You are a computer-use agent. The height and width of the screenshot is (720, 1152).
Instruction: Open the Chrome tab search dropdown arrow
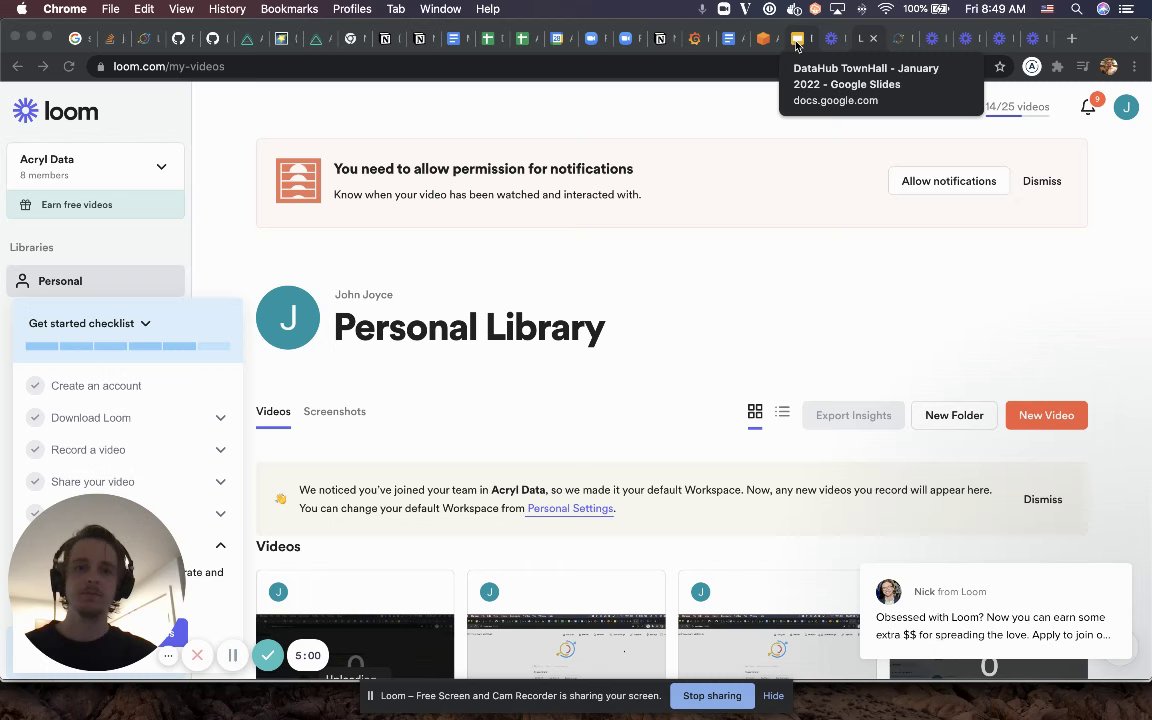tap(1134, 38)
